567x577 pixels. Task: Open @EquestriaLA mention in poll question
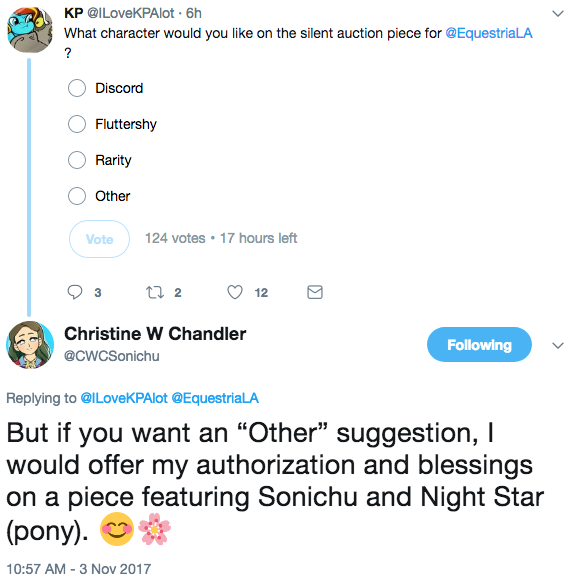489,33
